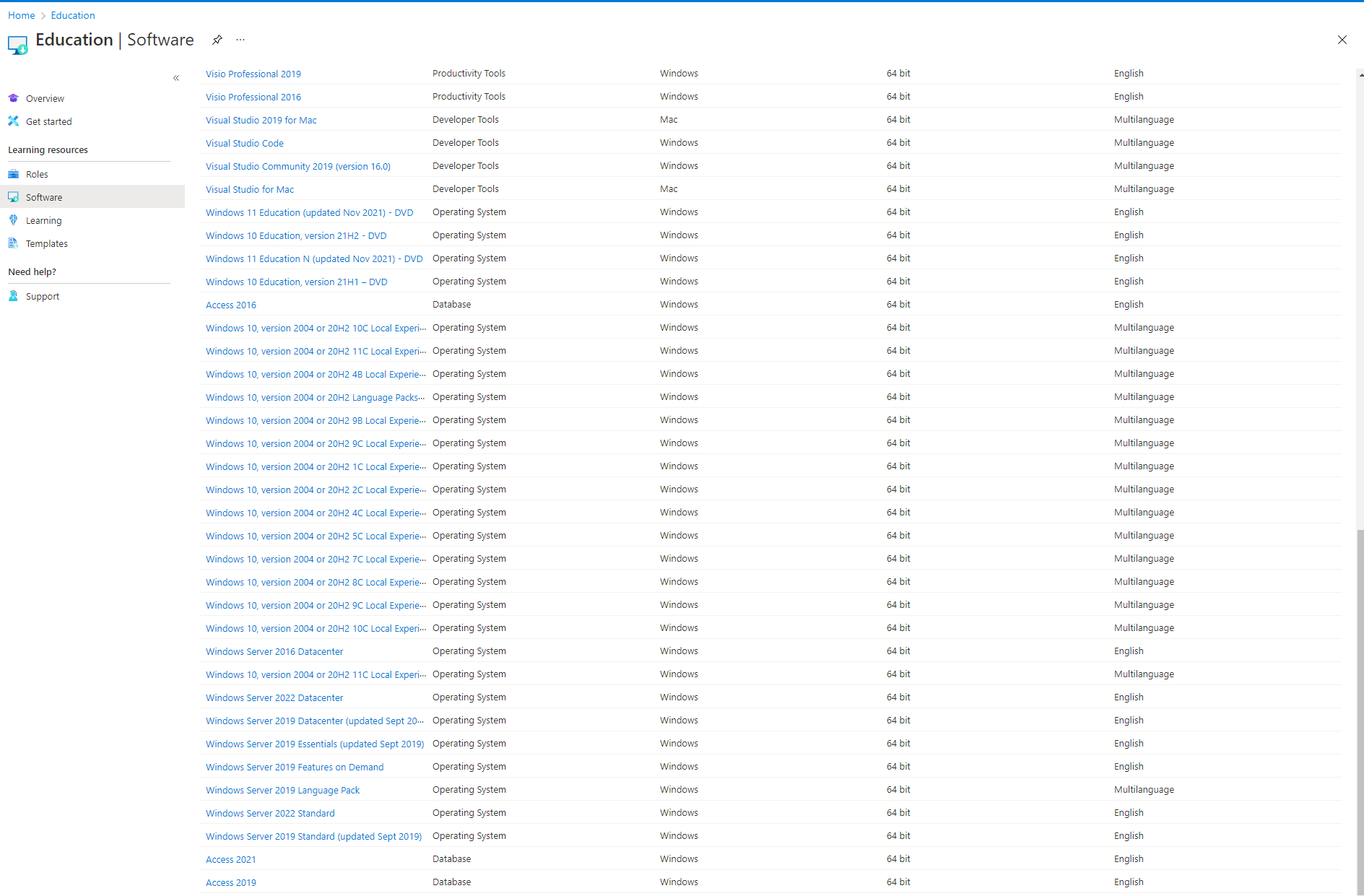
Task: Click the Learning lightbulb icon
Action: click(x=14, y=220)
